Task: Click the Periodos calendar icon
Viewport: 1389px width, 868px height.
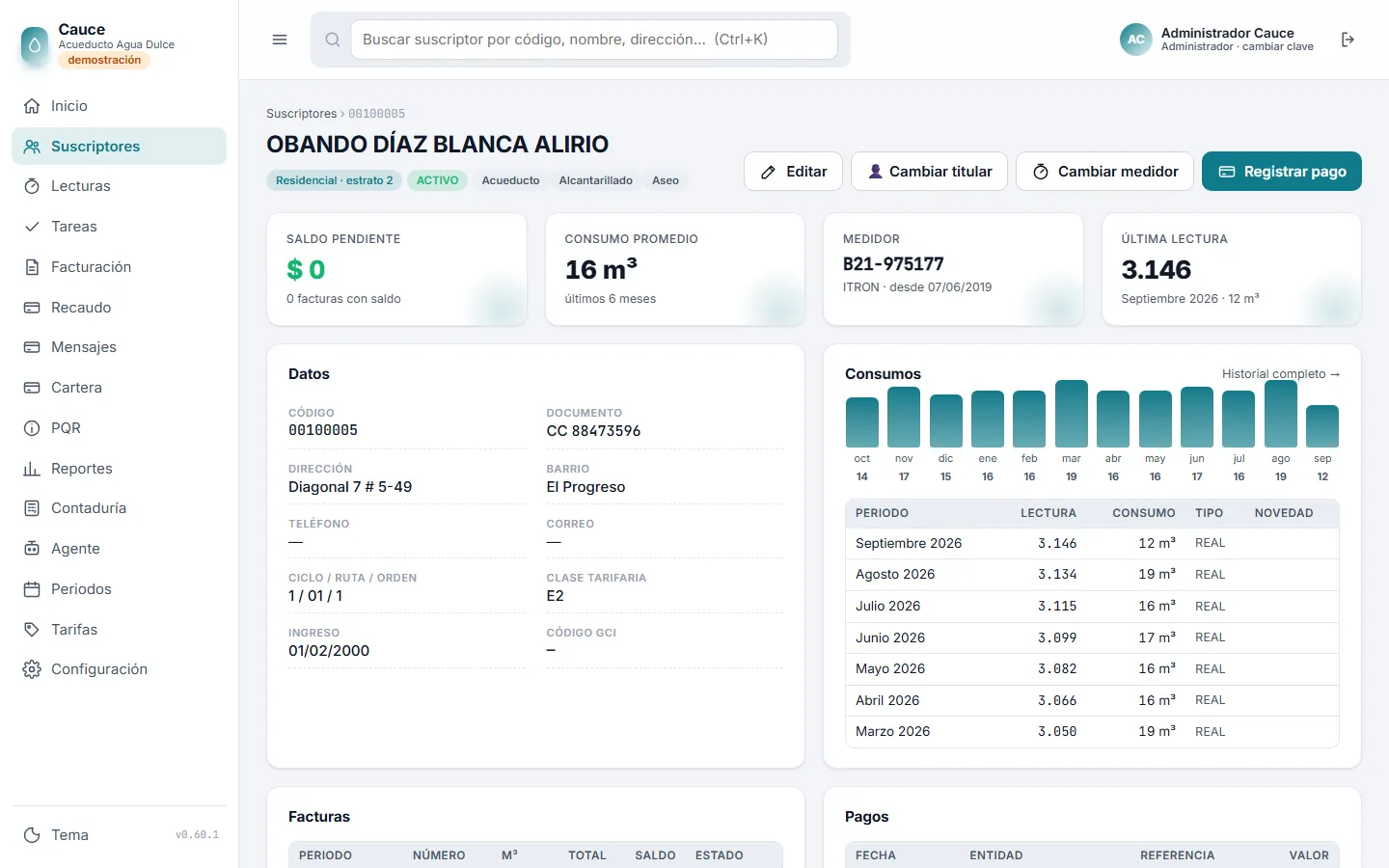Action: (32, 589)
